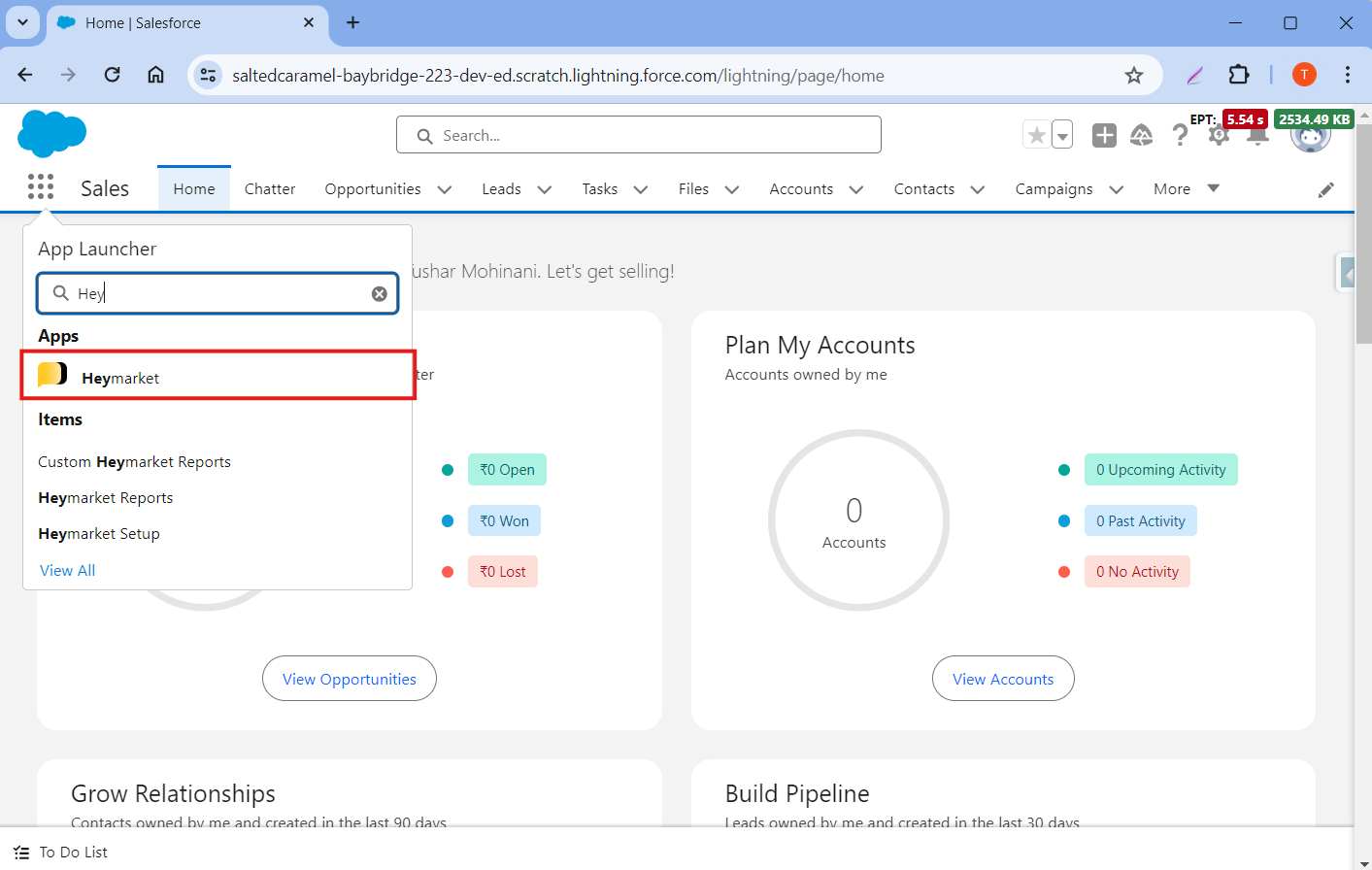The width and height of the screenshot is (1372, 870).
Task: Select Custom Heymarket Reports item
Action: tap(134, 461)
